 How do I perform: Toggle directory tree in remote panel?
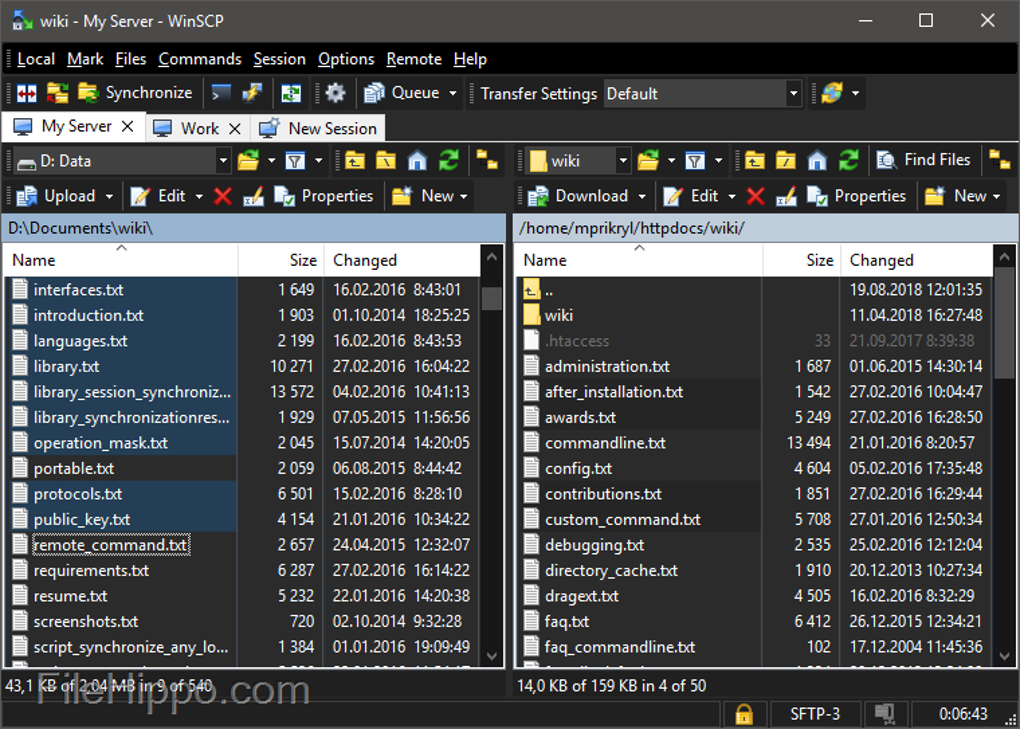[998, 160]
